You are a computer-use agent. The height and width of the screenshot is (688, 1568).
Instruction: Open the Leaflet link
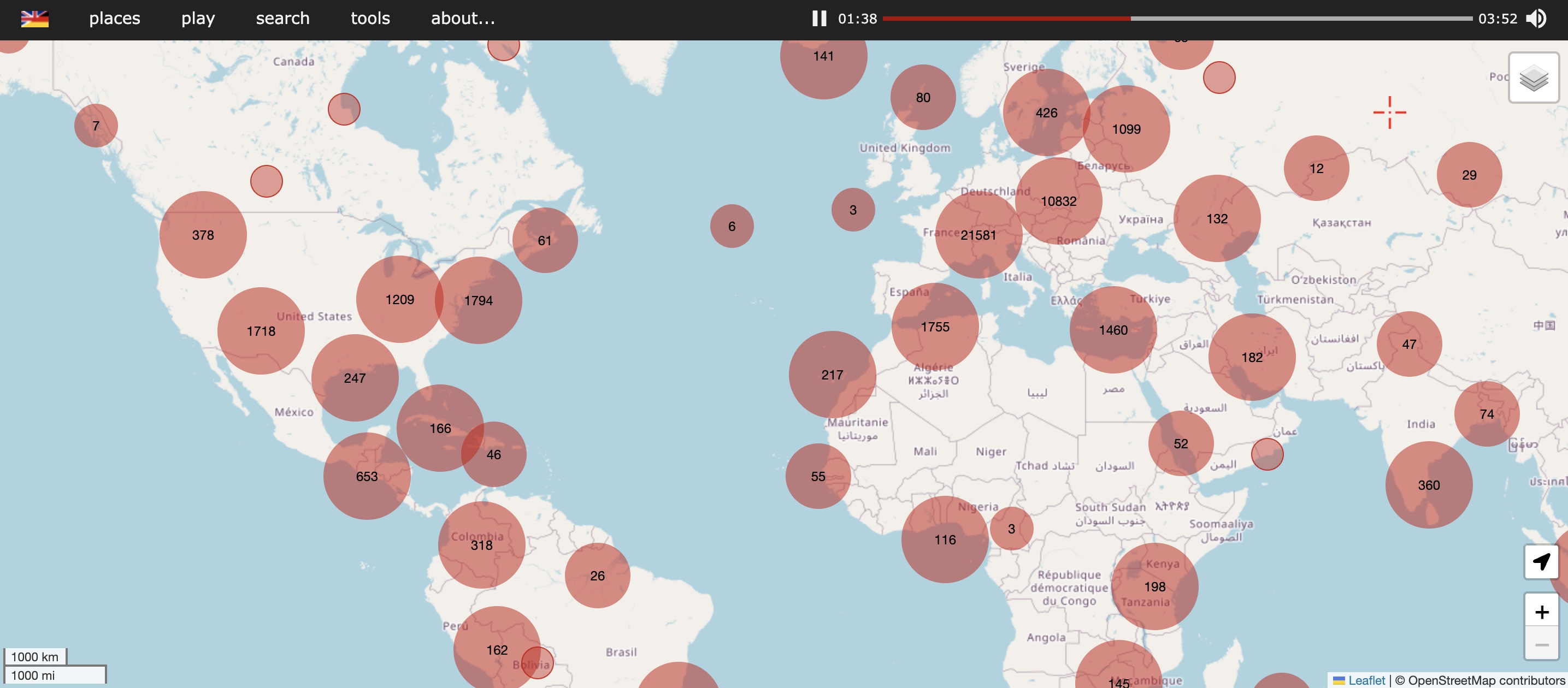coord(1365,680)
